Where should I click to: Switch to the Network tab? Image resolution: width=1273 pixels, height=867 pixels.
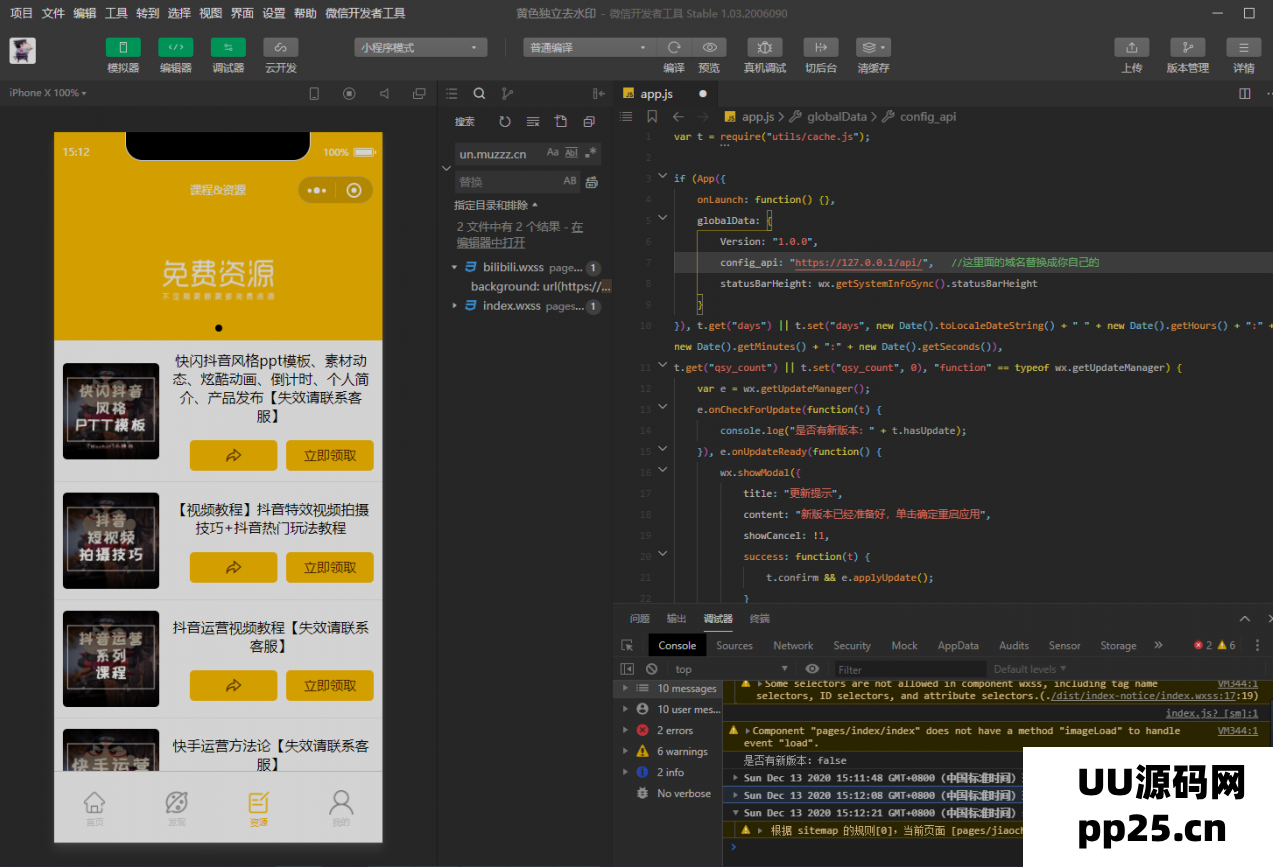[x=793, y=646]
